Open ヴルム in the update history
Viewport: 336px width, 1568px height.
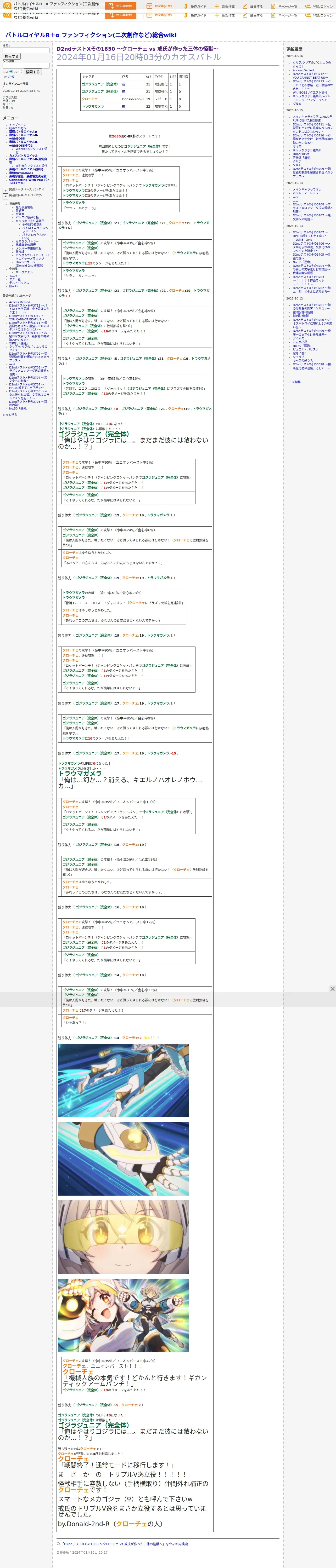click(x=297, y=104)
